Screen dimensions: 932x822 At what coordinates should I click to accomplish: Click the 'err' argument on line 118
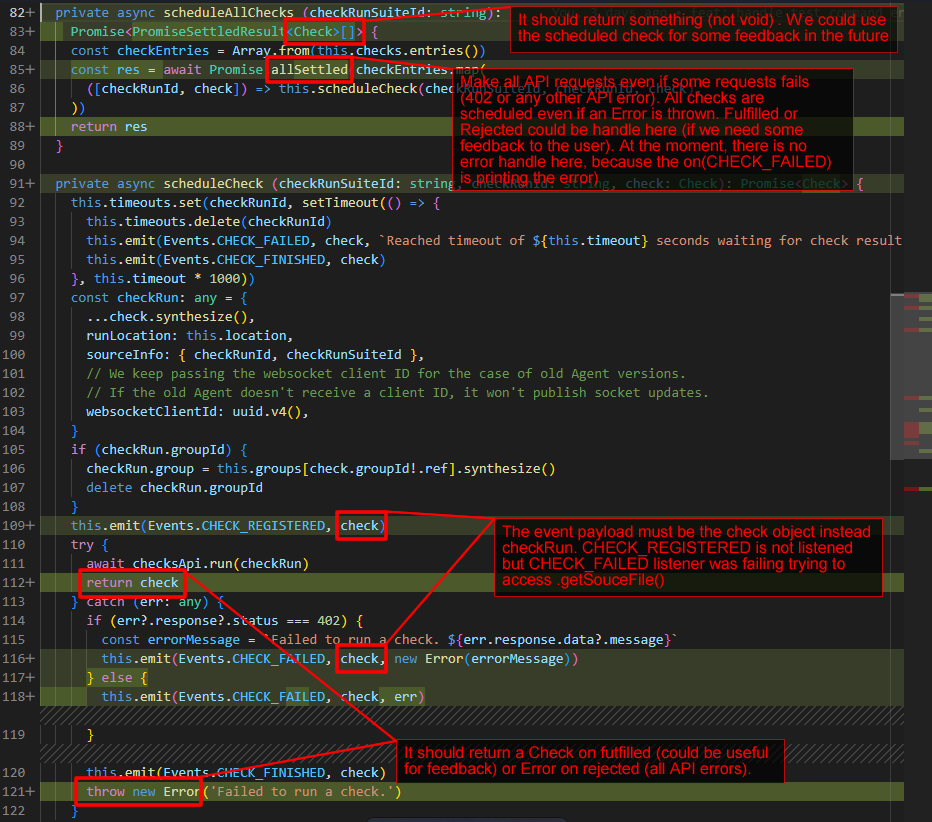click(x=406, y=697)
